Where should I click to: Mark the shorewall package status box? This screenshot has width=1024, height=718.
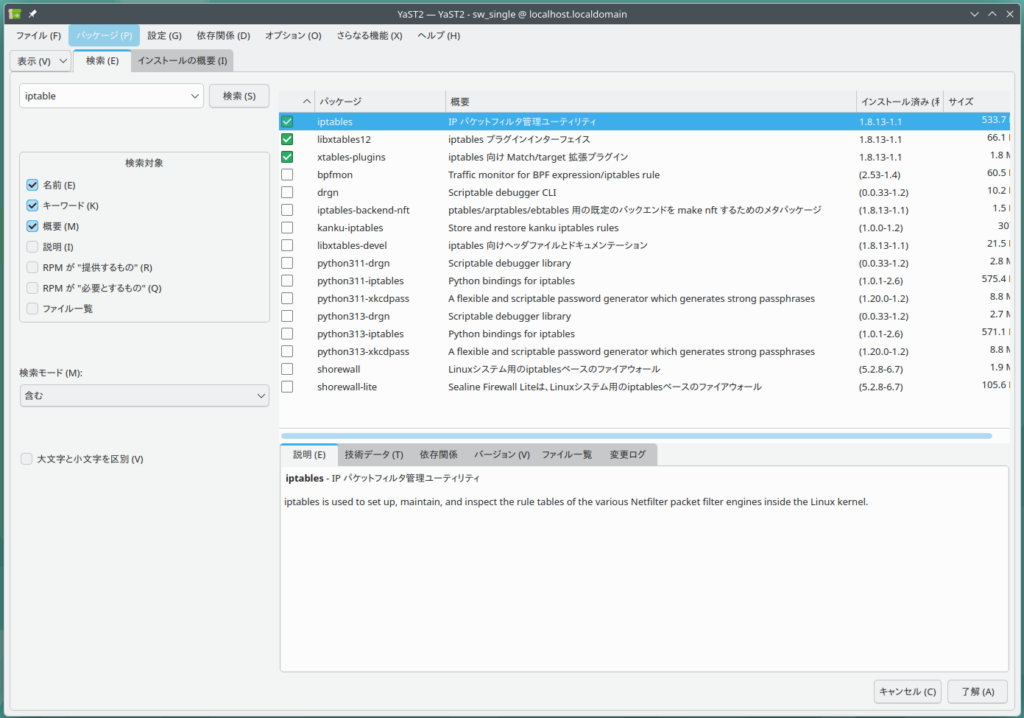(287, 368)
